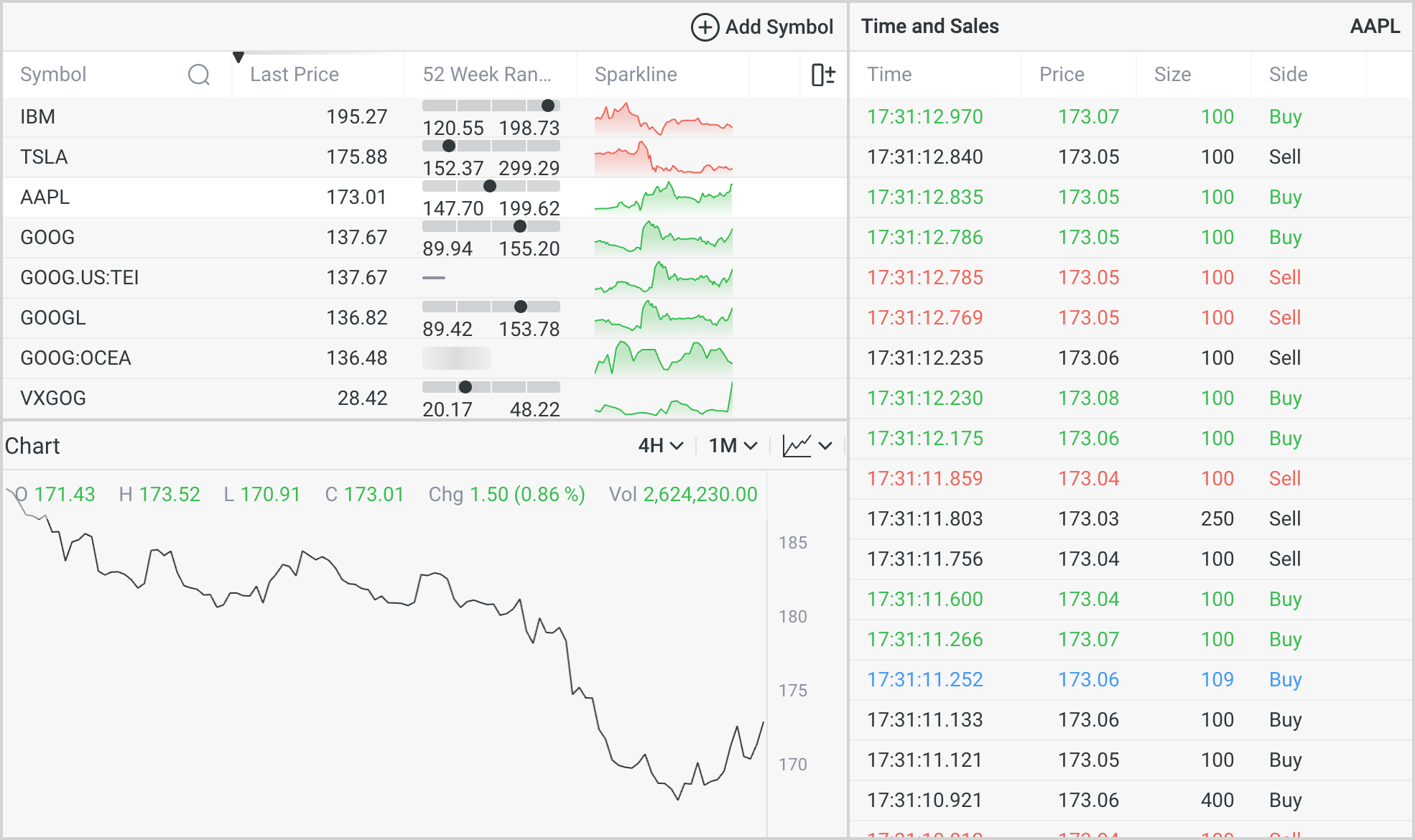Screen dimensions: 1415x840
Task: Select the IBM symbol row
Action: 425,117
